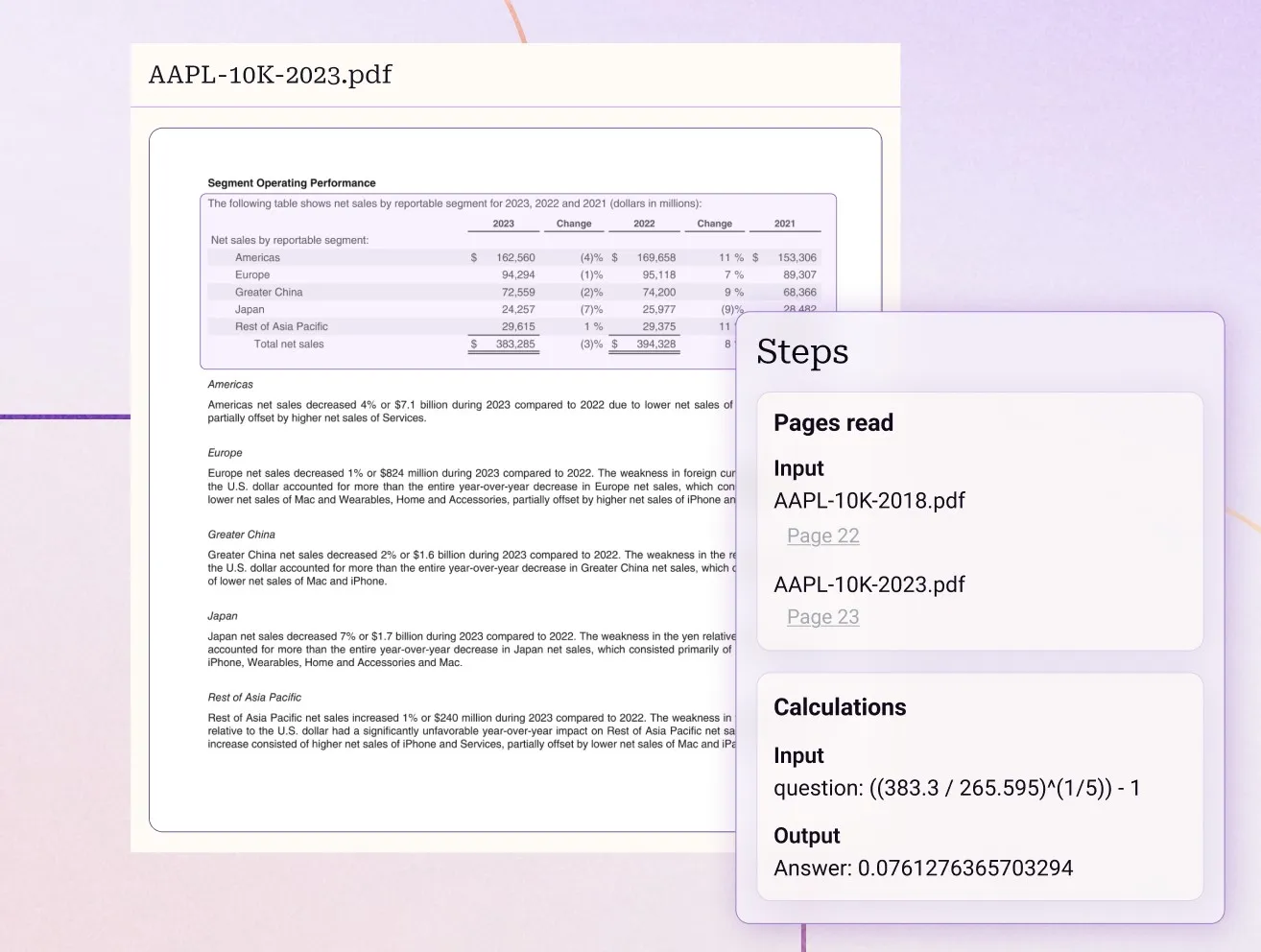Click the Input label under Calculations
The width and height of the screenshot is (1261, 952).
(798, 756)
